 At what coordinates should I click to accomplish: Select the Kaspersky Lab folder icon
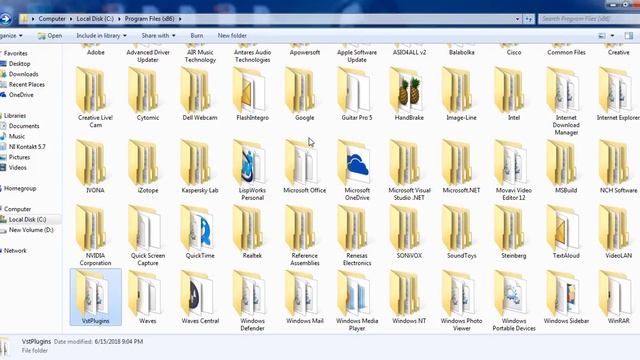point(198,163)
